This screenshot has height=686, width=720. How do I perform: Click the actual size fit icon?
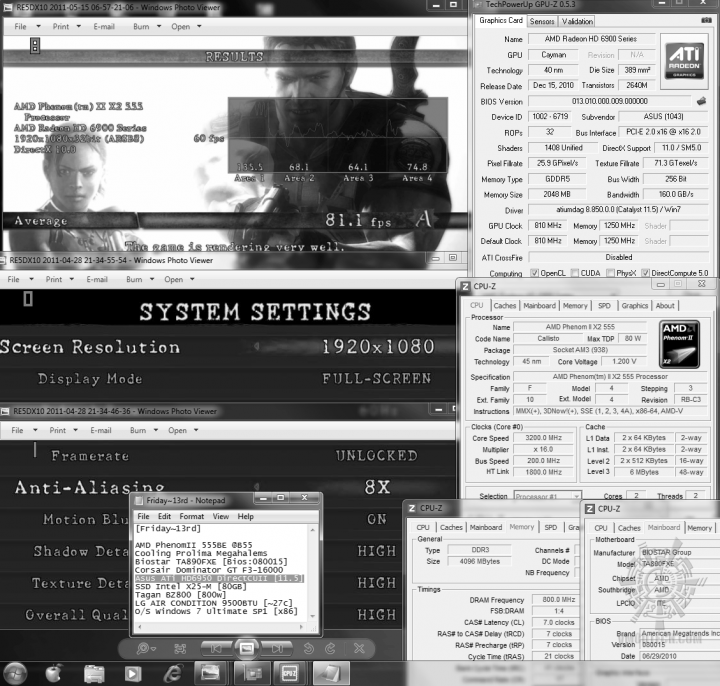point(180,648)
